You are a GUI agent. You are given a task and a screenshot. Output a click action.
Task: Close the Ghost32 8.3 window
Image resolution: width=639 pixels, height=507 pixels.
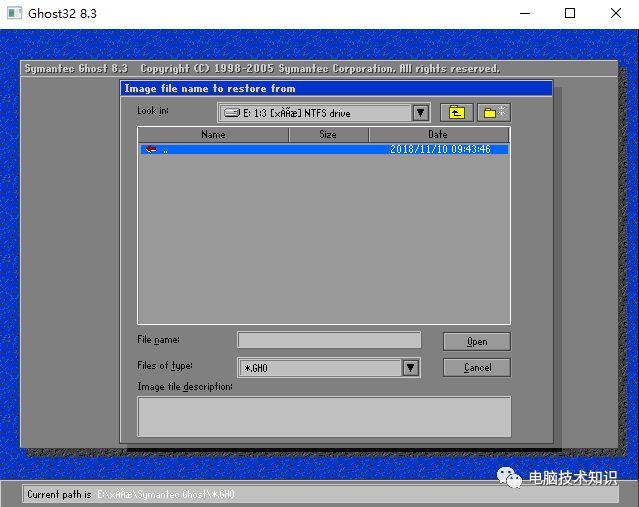coord(616,13)
